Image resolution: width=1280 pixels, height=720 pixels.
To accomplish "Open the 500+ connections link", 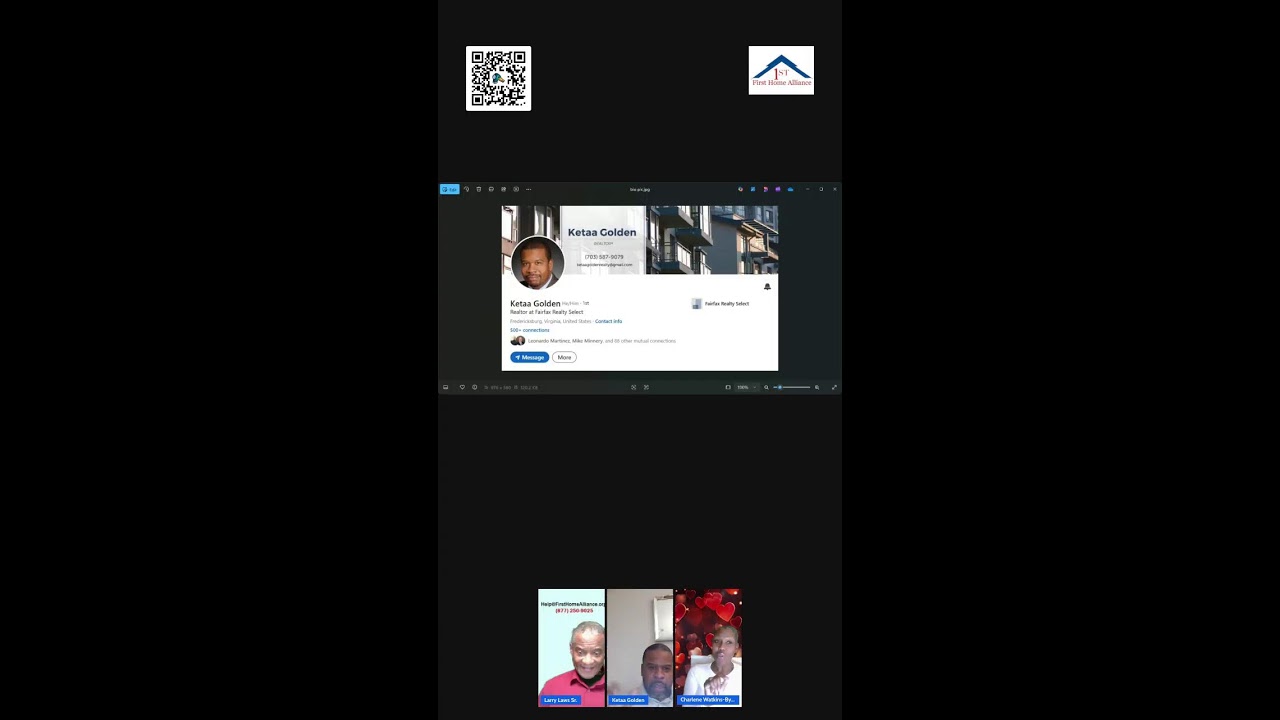I will 530,330.
